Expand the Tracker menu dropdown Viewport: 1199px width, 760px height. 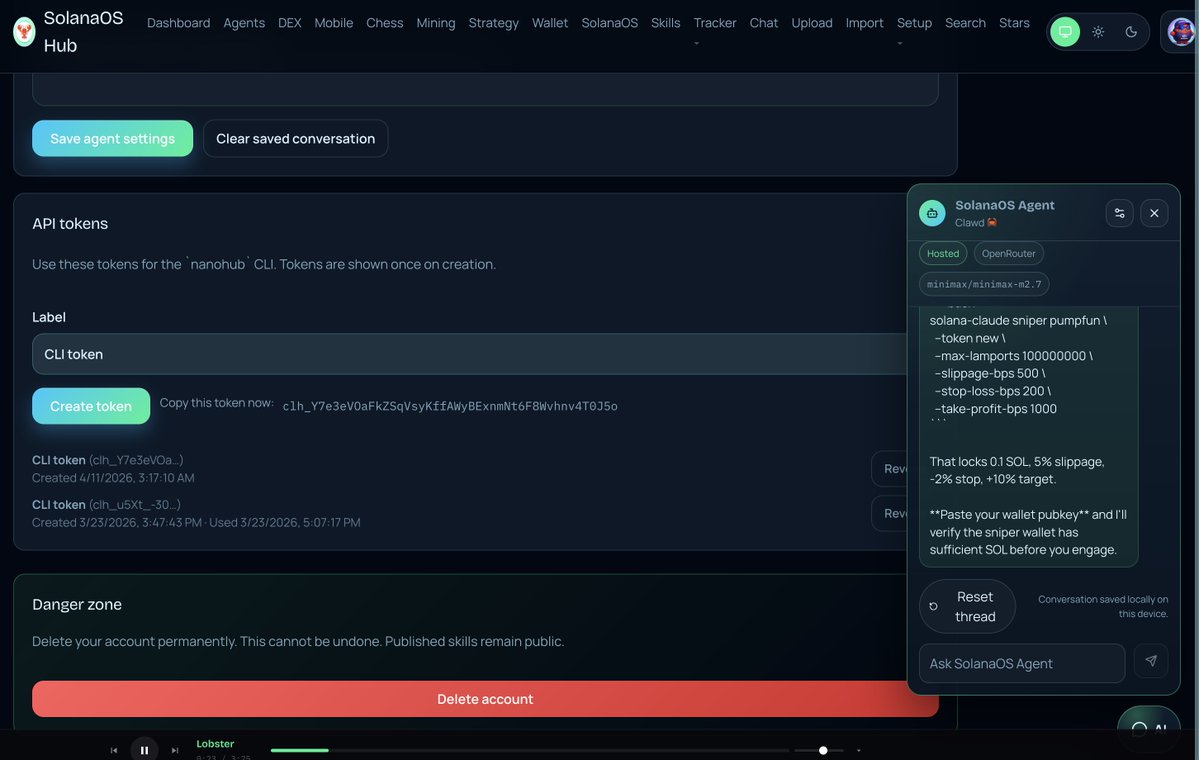(714, 30)
